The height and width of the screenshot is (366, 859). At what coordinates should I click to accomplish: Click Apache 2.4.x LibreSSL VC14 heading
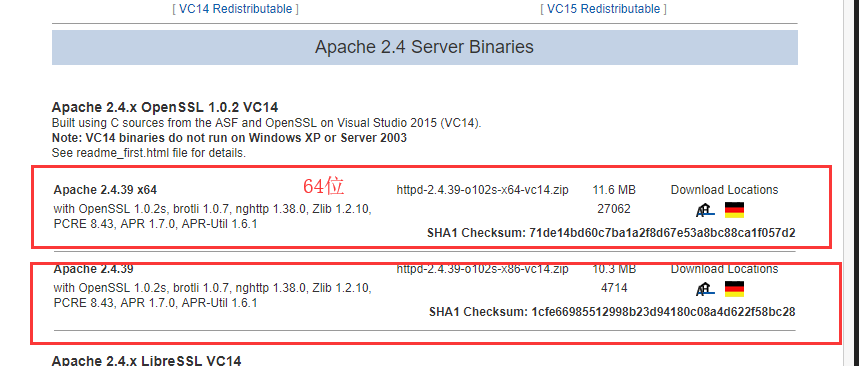146,360
